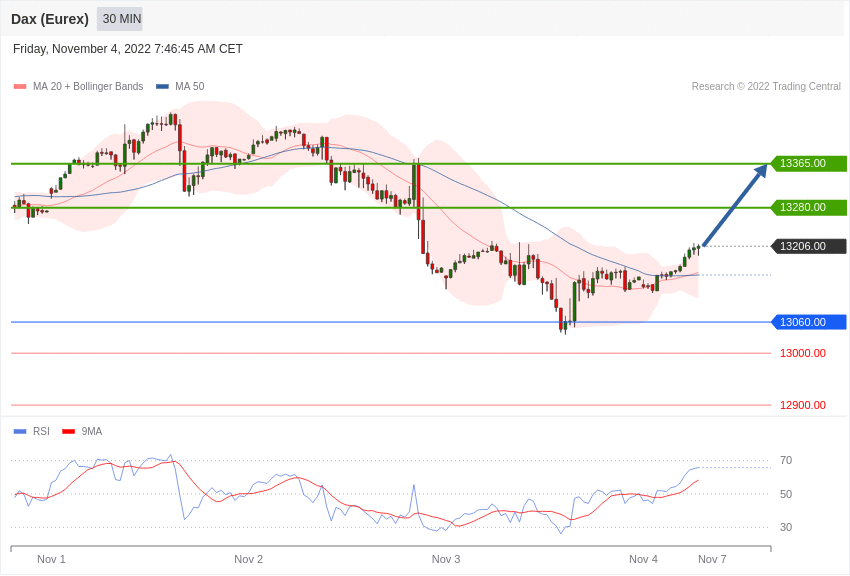
Task: Click the 13060.00 blue pivot price tag
Action: [x=808, y=322]
